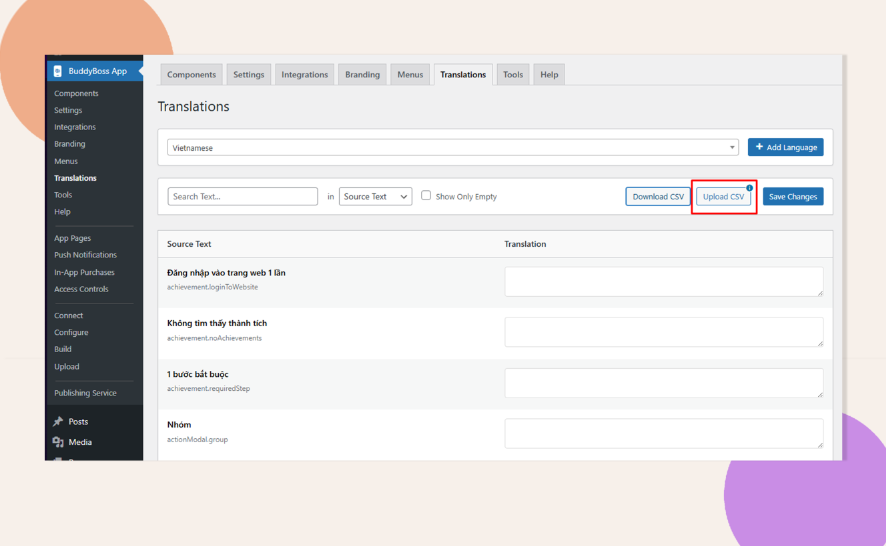Screen dimensions: 886x546
Task: Click translation box for actionModal.group
Action: [664, 434]
